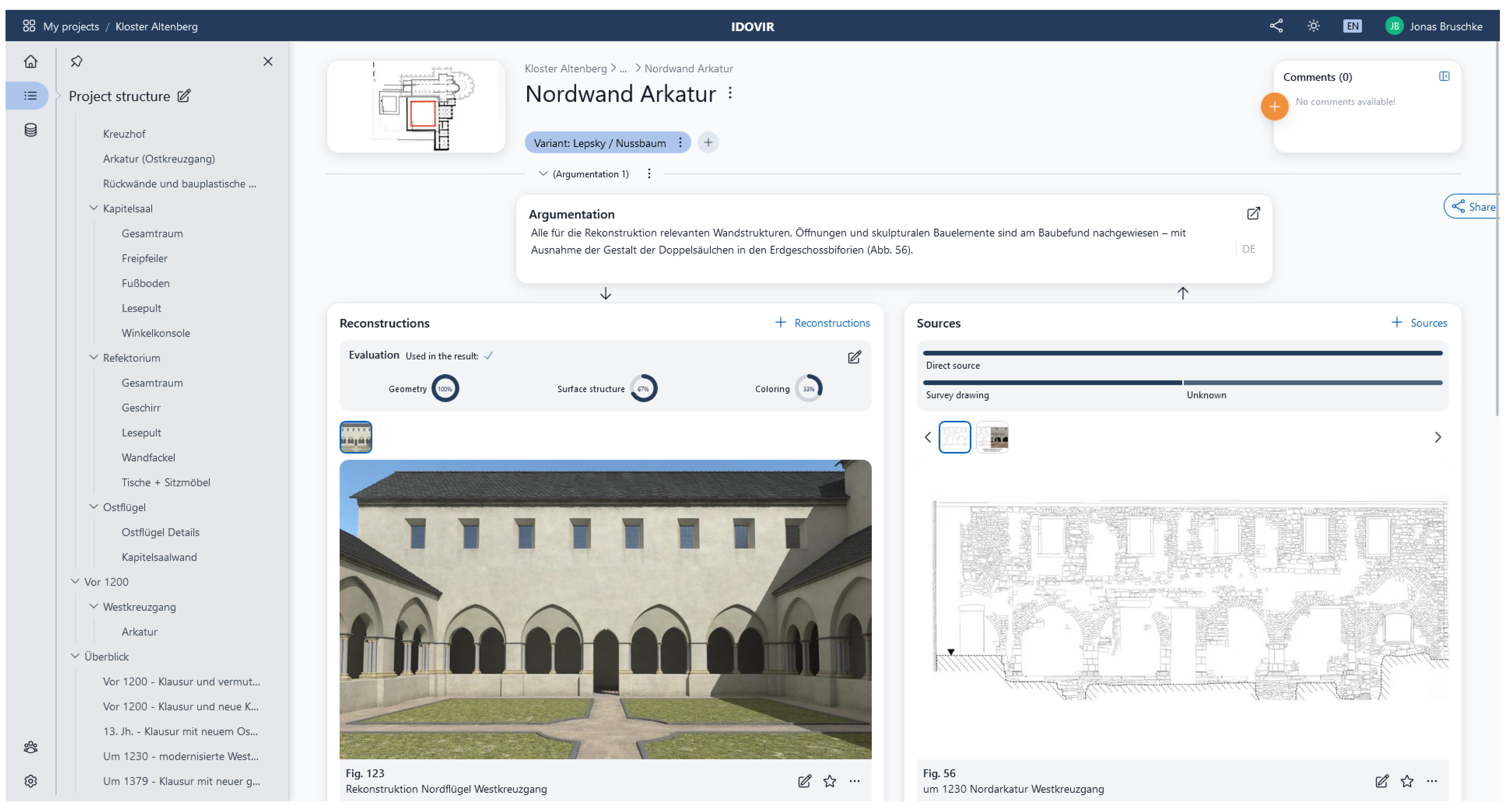Open Argumentation in external view icon
Image resolution: width=1509 pixels, height=812 pixels.
pos(1253,213)
